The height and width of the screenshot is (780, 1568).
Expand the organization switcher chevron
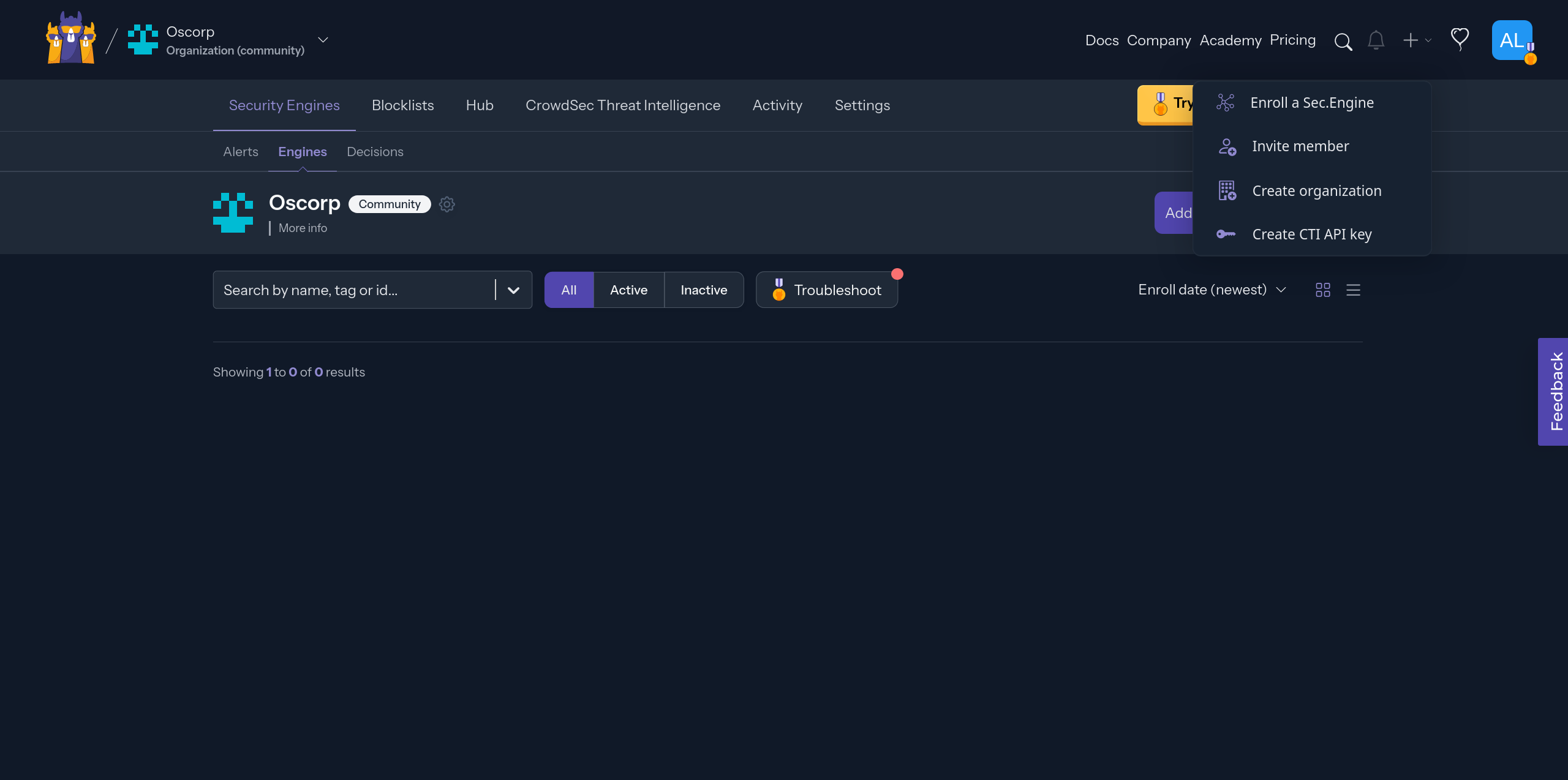tap(323, 40)
